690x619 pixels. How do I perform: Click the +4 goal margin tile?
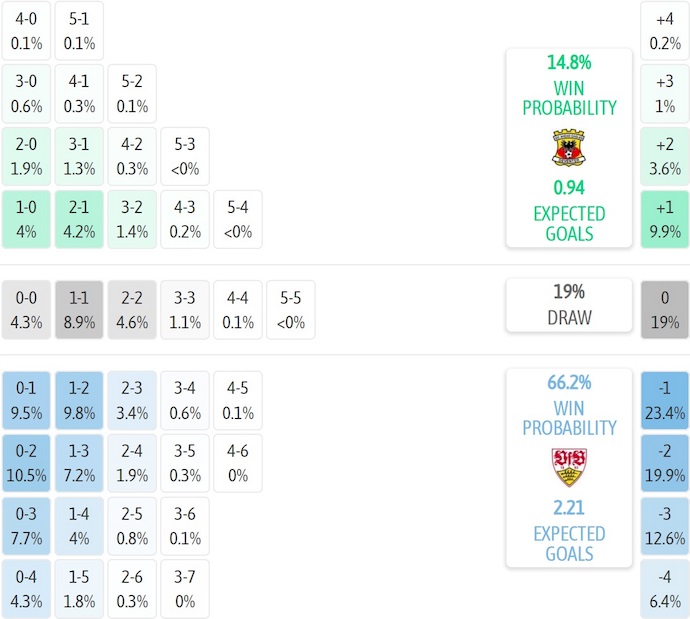665,30
